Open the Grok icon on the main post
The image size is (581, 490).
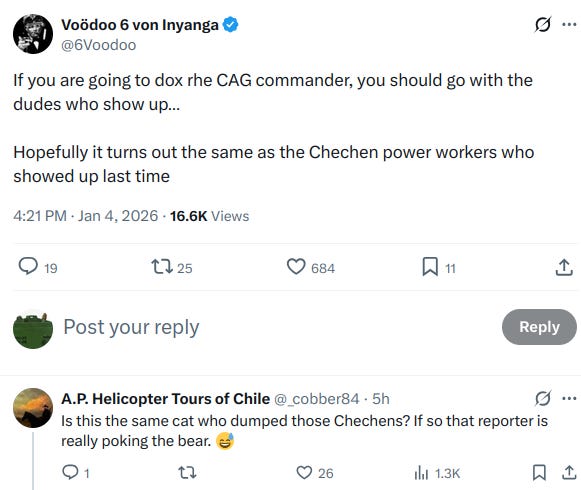[543, 25]
